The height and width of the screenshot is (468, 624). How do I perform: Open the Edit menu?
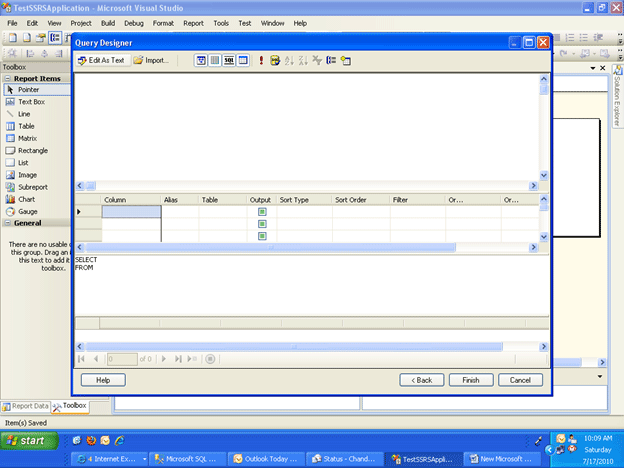[32, 23]
